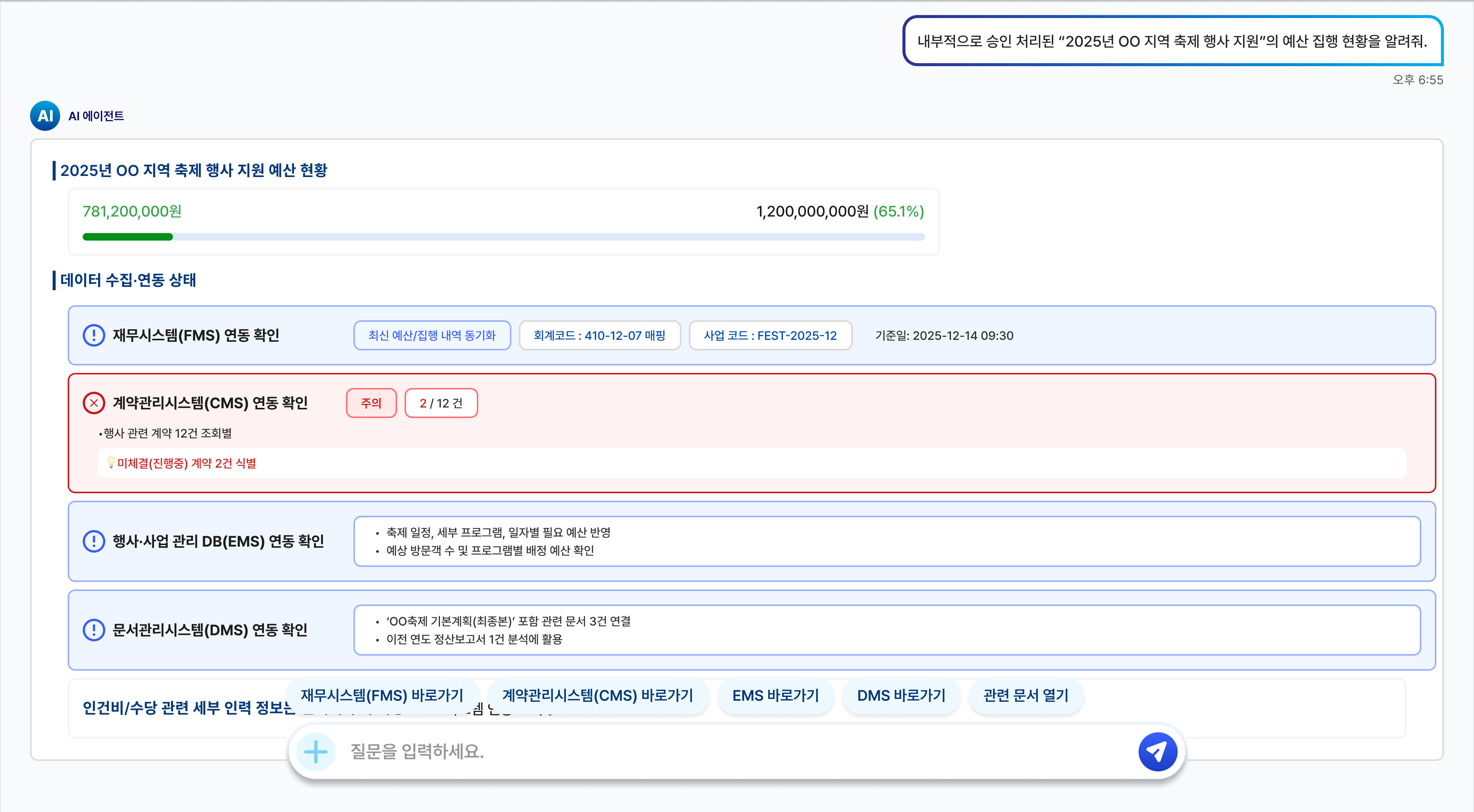
Task: Click 계약관리시스템(CMS) 연동 확인 title
Action: 210,403
